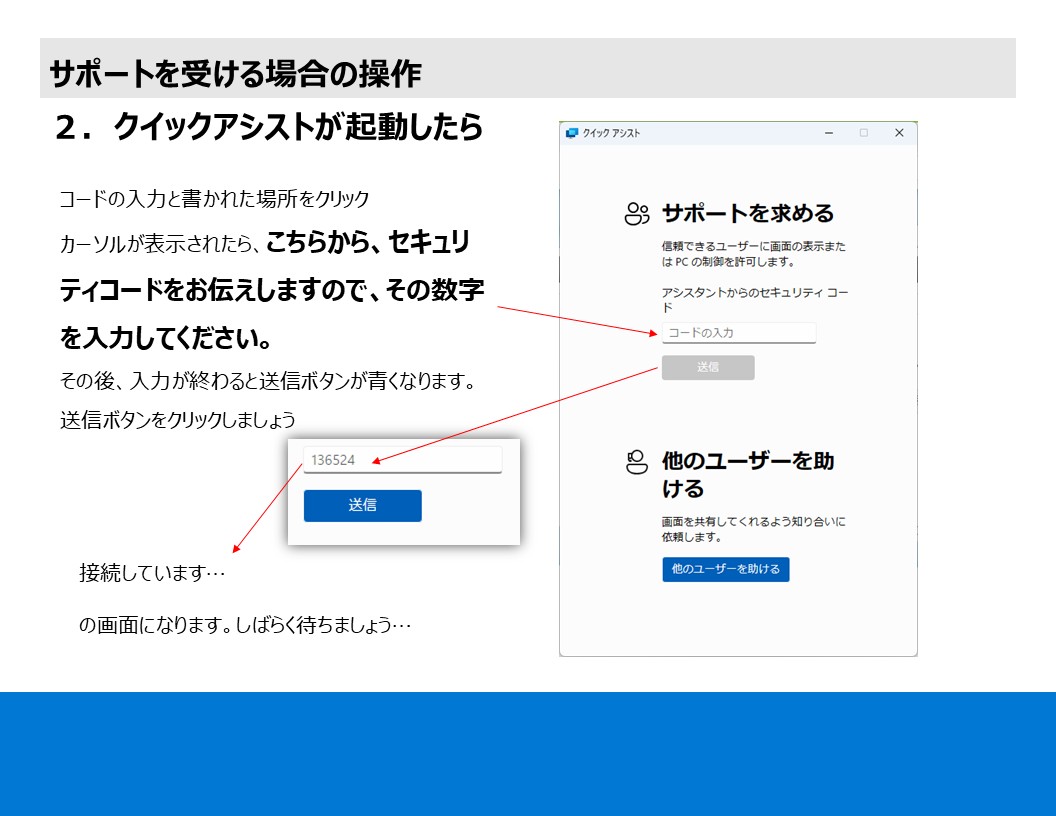Click the text の画面になります。しばらく待ちましょう…
The width and height of the screenshot is (1056, 816).
(x=245, y=625)
